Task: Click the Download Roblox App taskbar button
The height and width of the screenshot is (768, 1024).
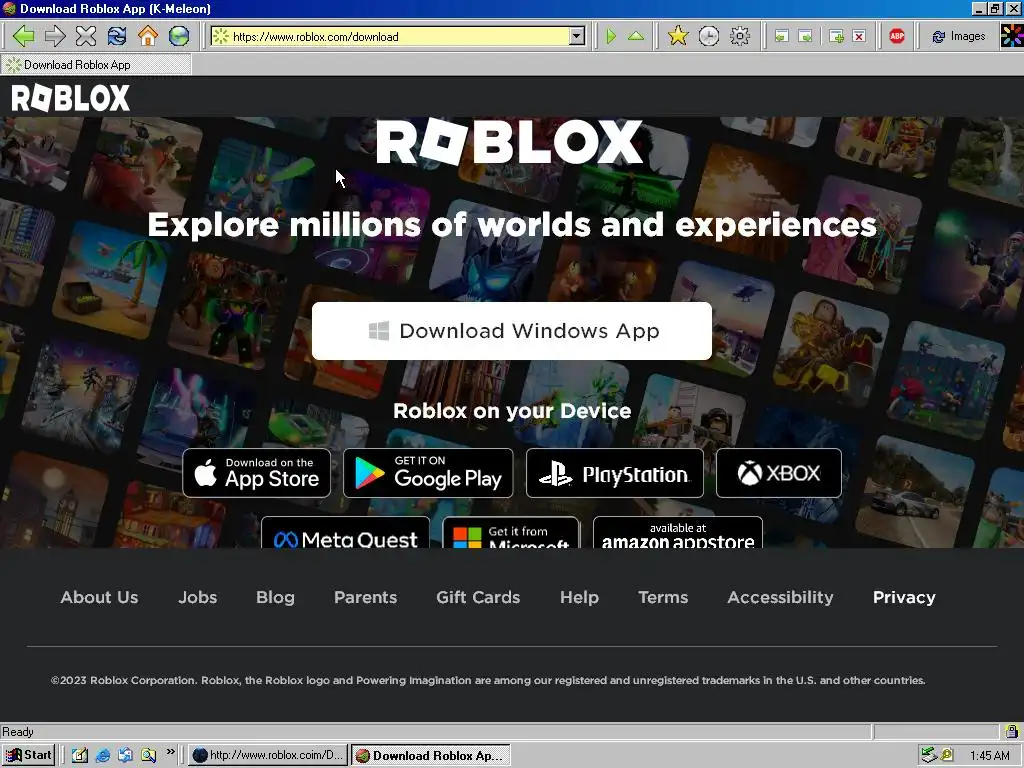Action: coord(431,755)
